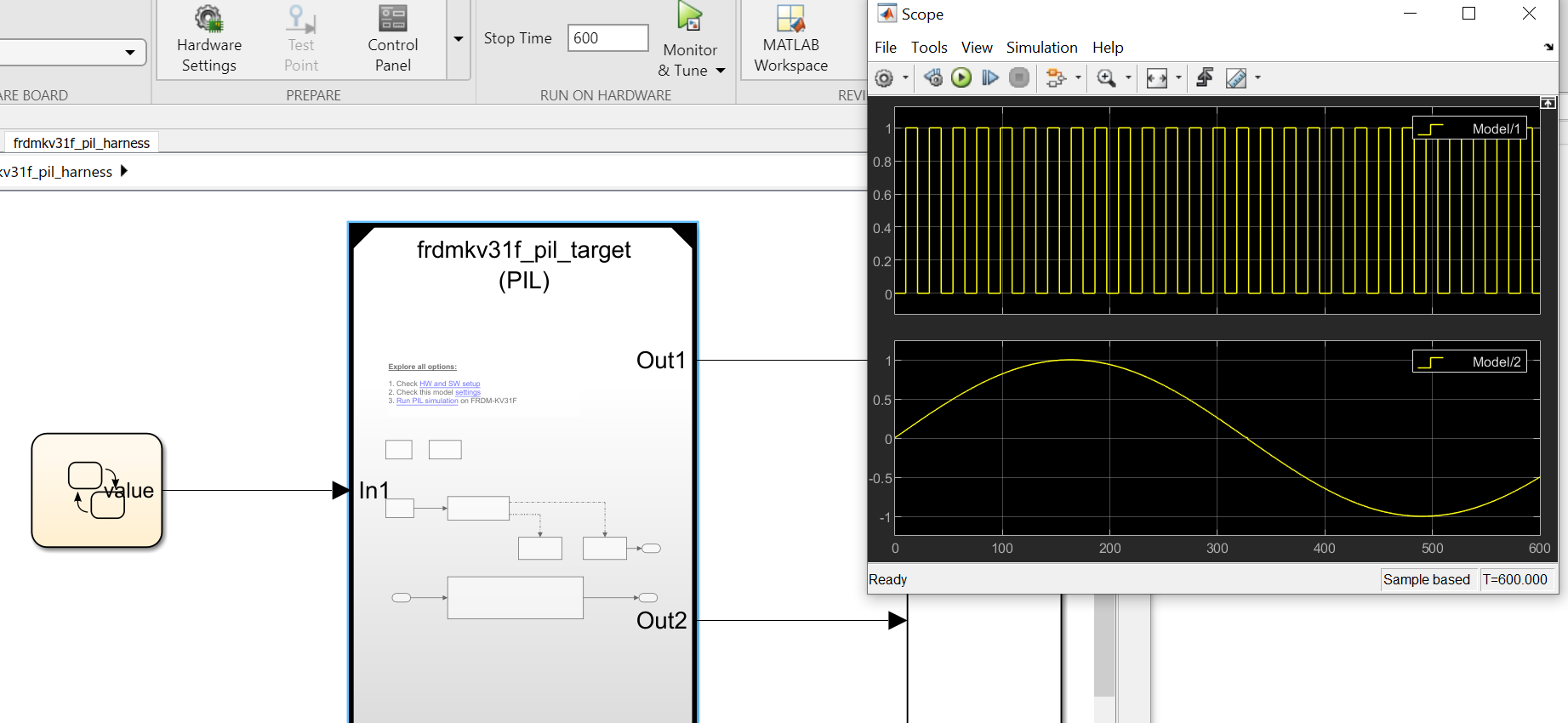Open Scope configuration properties gear
Image resolution: width=1568 pixels, height=723 pixels.
pyautogui.click(x=884, y=78)
